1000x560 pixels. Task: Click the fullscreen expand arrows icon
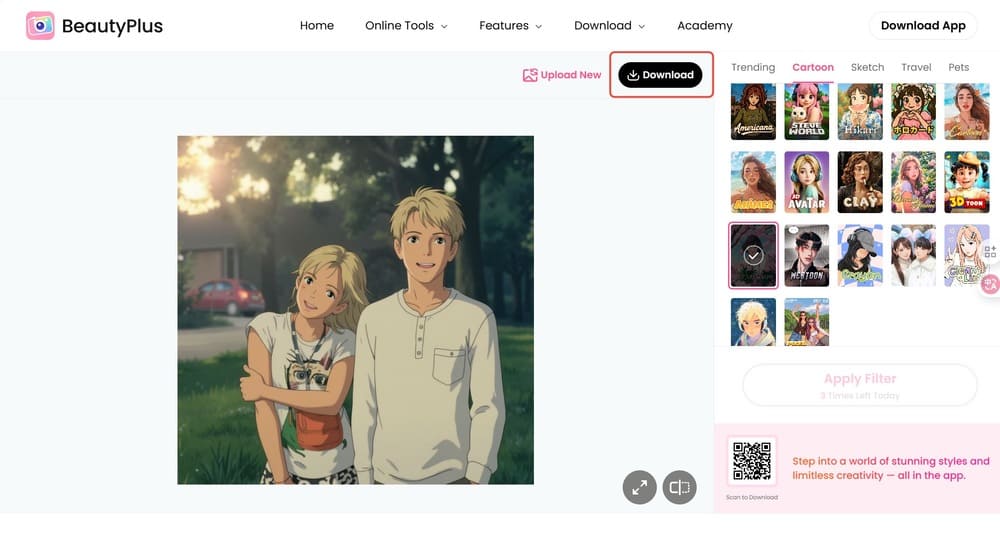point(640,487)
